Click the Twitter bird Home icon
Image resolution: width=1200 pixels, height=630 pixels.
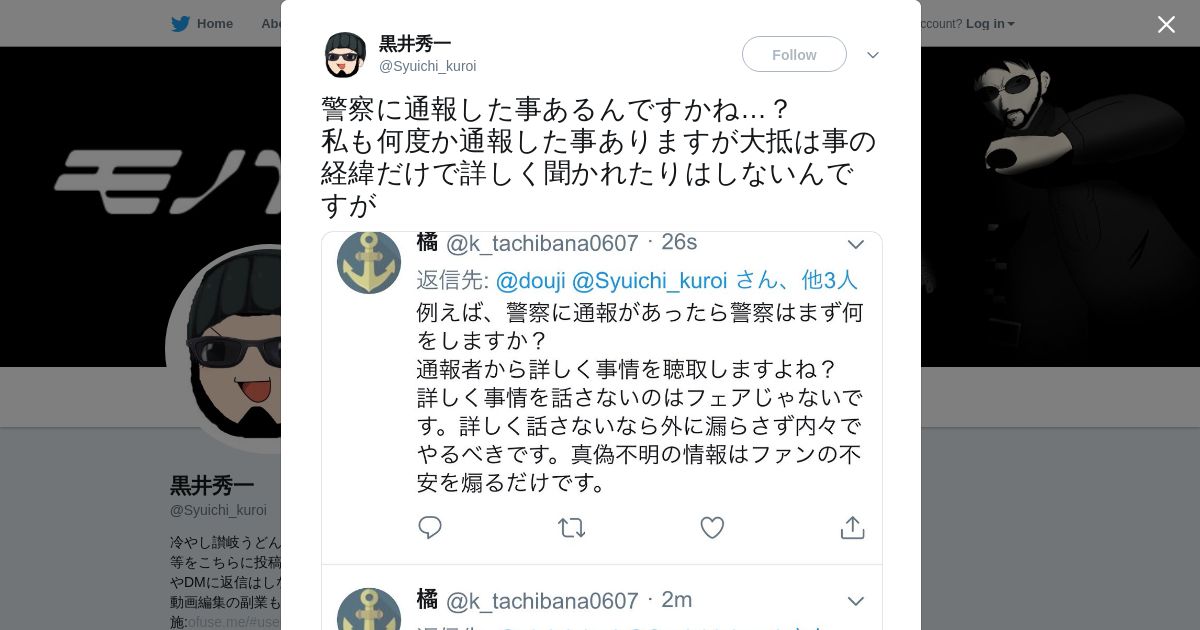point(180,24)
